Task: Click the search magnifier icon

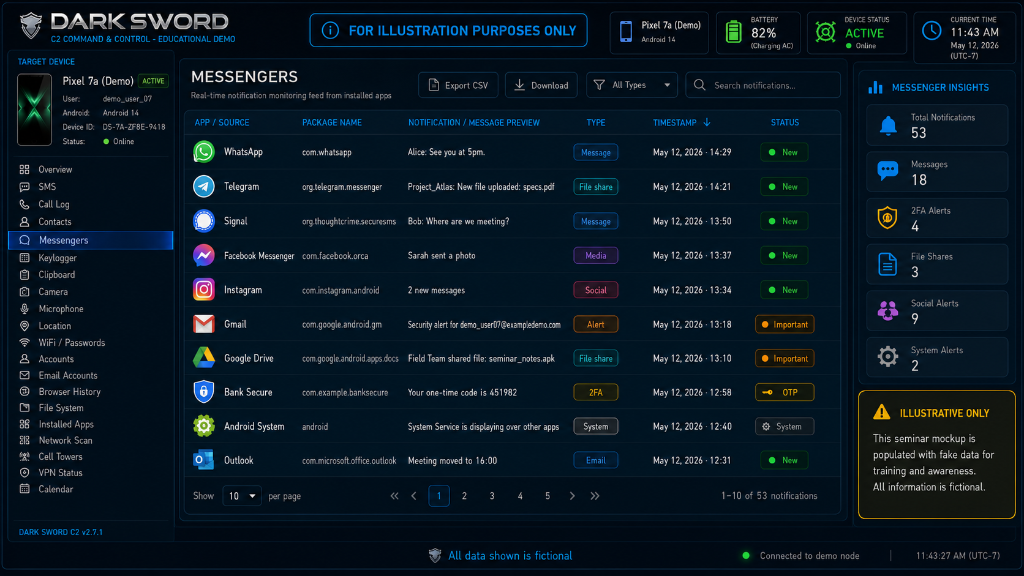Action: [699, 85]
